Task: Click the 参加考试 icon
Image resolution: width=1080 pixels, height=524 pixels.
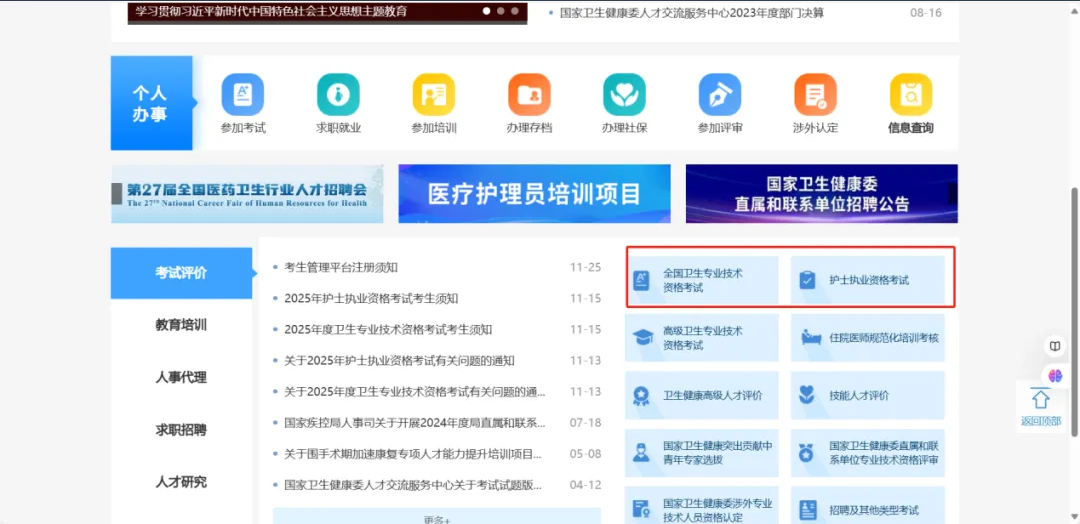Action: click(x=242, y=95)
